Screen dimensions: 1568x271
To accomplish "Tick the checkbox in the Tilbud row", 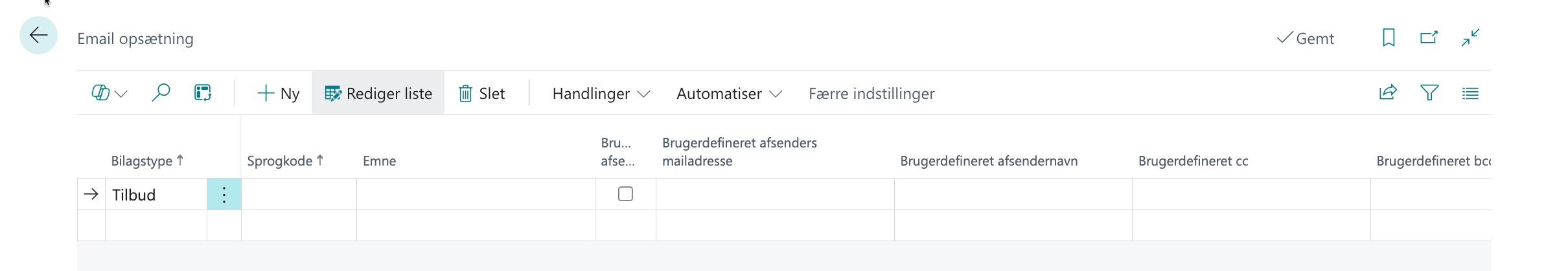I will (x=625, y=194).
